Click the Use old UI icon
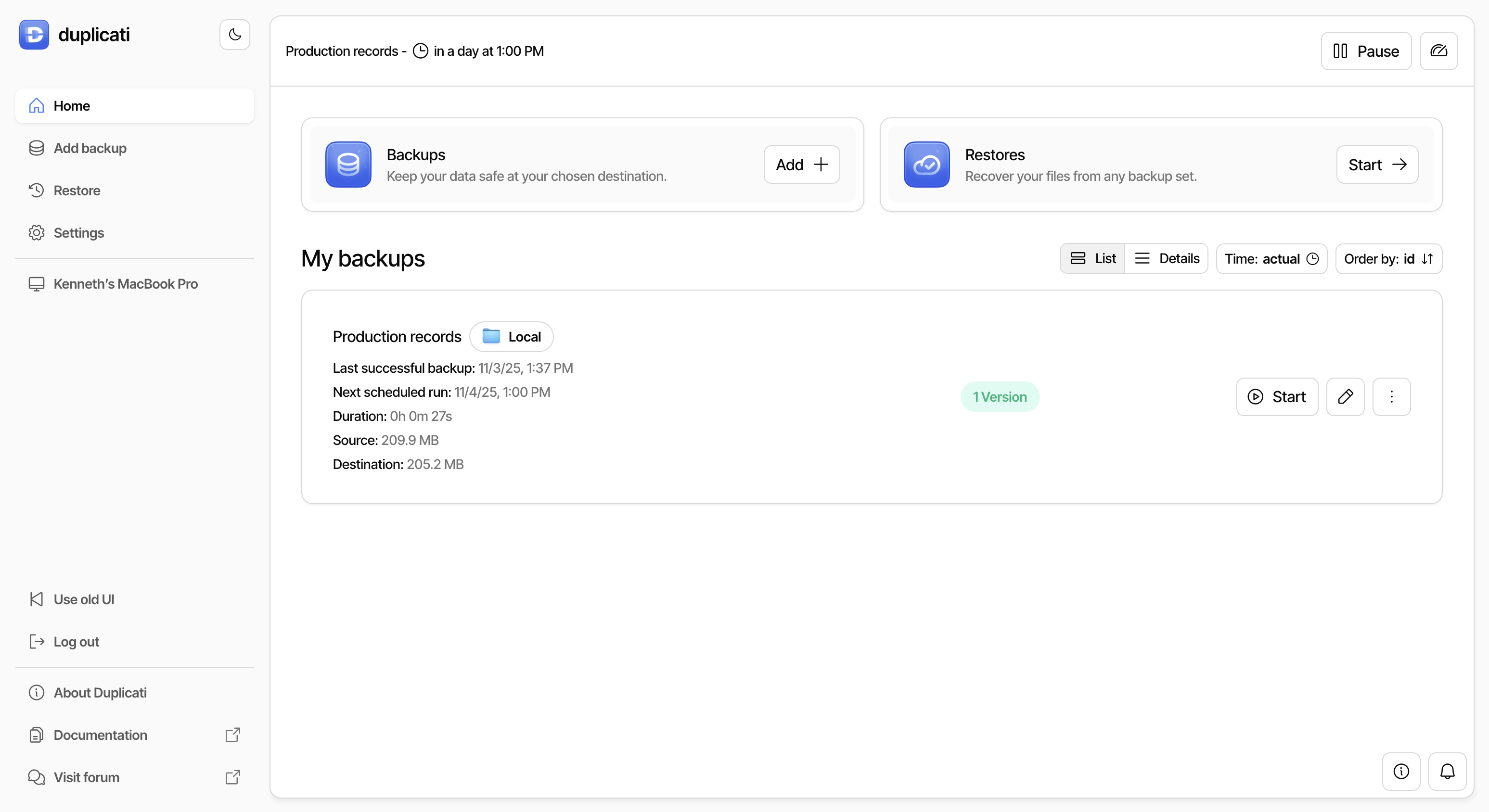Image resolution: width=1489 pixels, height=812 pixels. click(x=37, y=599)
